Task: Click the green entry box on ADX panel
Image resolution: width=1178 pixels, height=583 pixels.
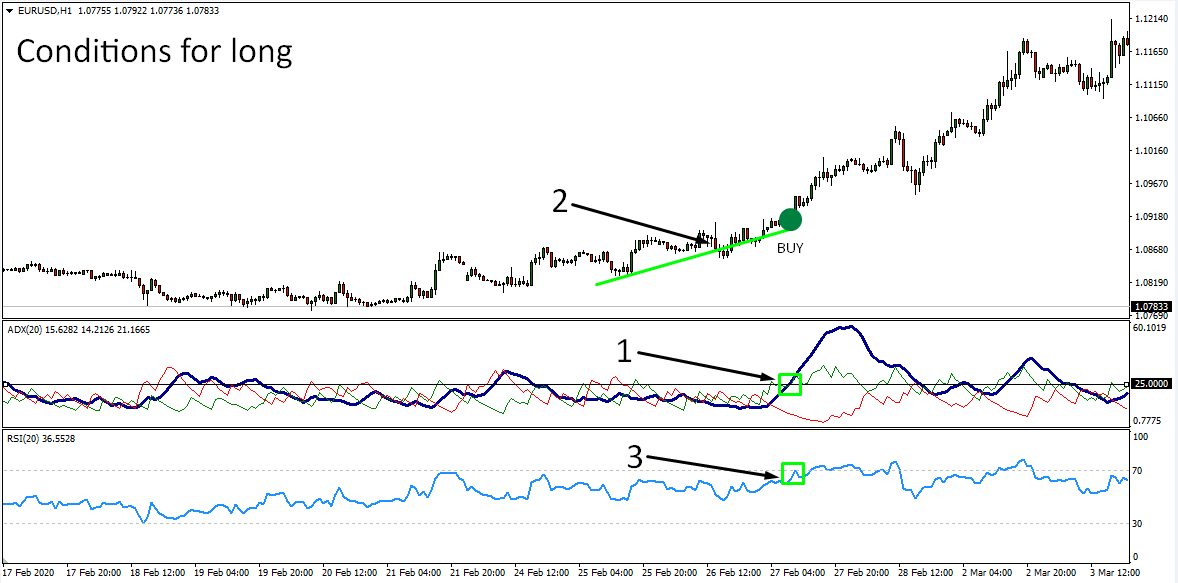Action: pos(789,383)
